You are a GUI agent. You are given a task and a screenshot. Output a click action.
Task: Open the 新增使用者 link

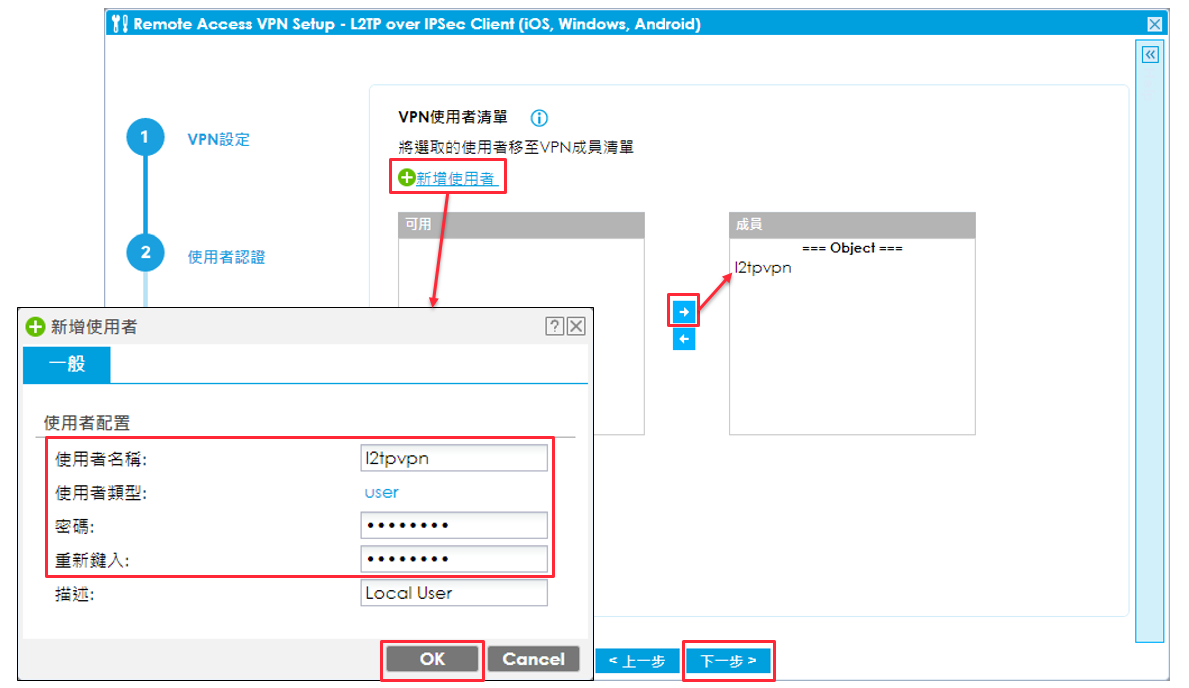tap(456, 178)
